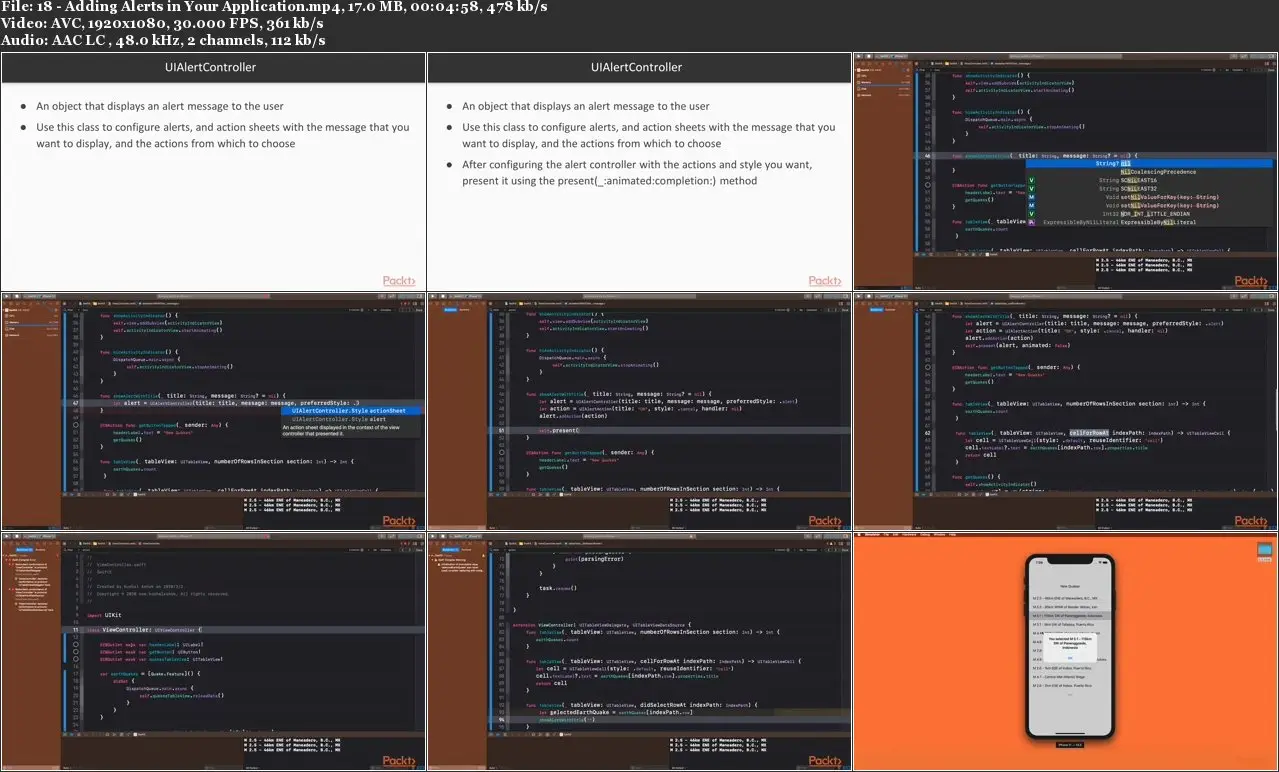Choose UIAlertController.Style alert suggestion
The width and height of the screenshot is (1279, 772).
(x=350, y=419)
